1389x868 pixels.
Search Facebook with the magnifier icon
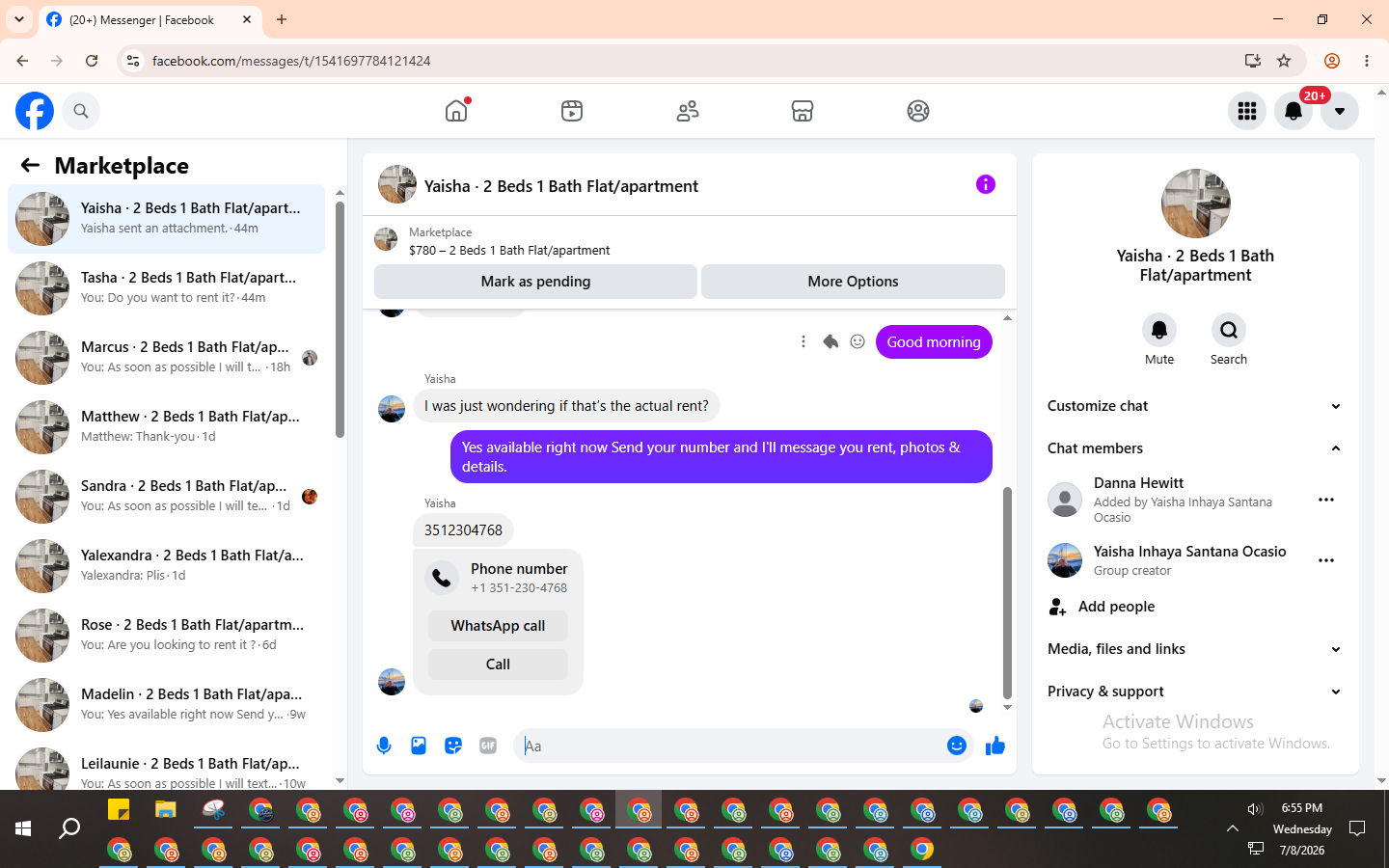point(81,111)
